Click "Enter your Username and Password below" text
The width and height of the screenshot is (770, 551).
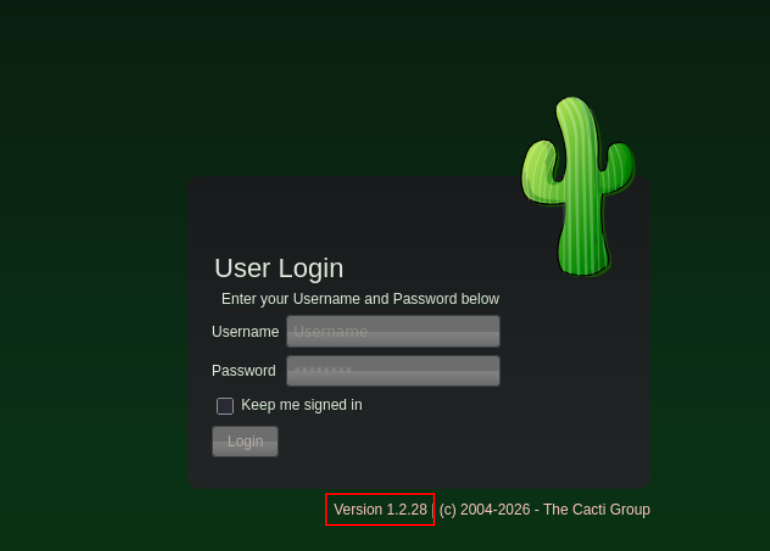360,299
